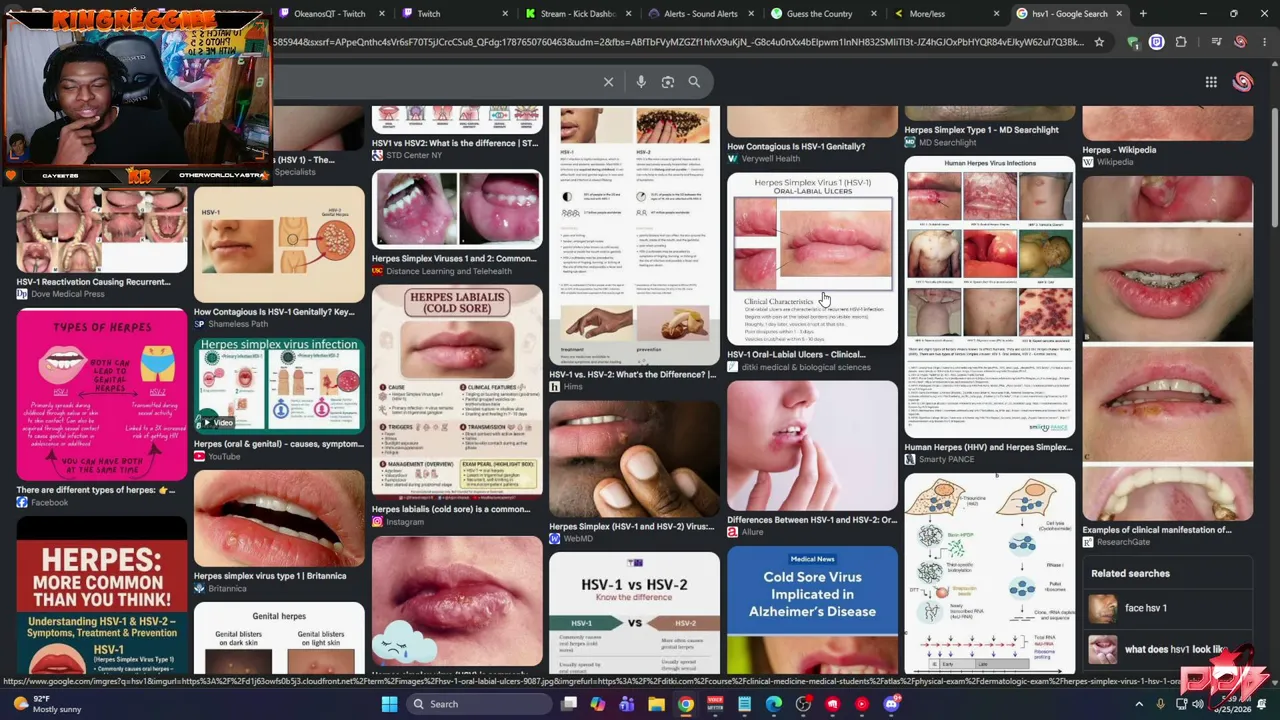Open the Chrome extensions puzzle menu
Viewport: 1280px width, 720px height.
coord(1181,42)
